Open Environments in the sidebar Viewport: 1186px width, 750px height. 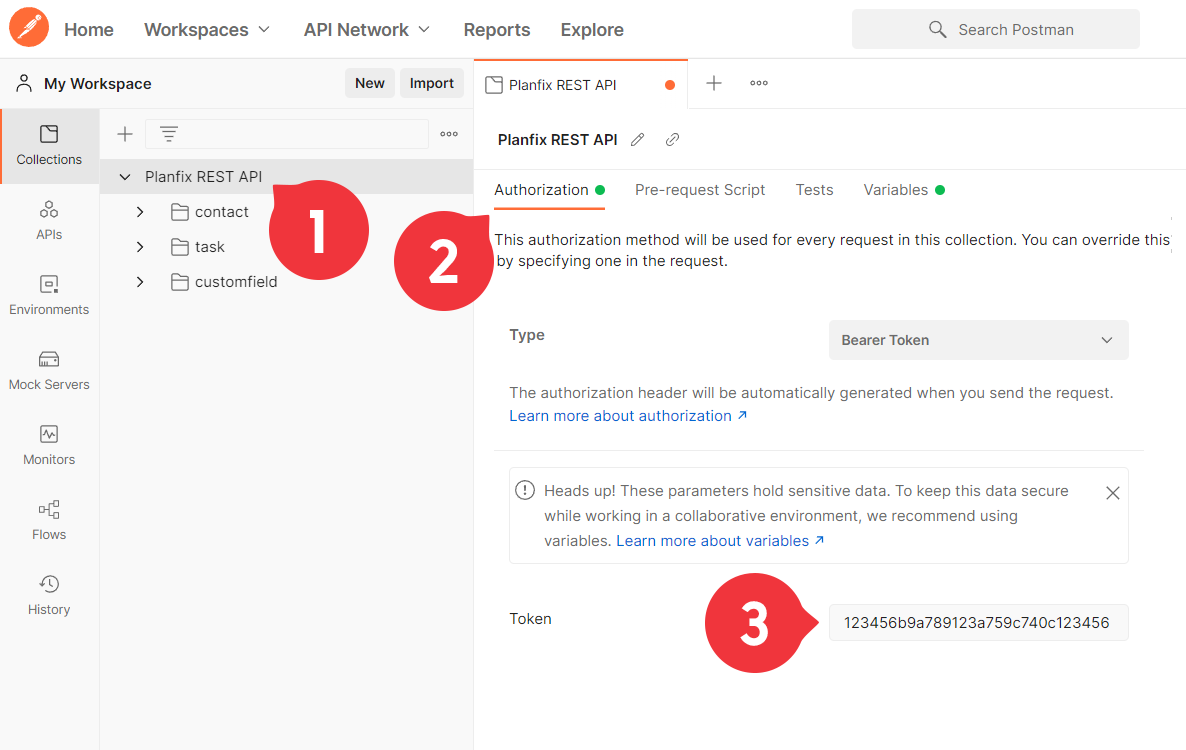pyautogui.click(x=49, y=295)
